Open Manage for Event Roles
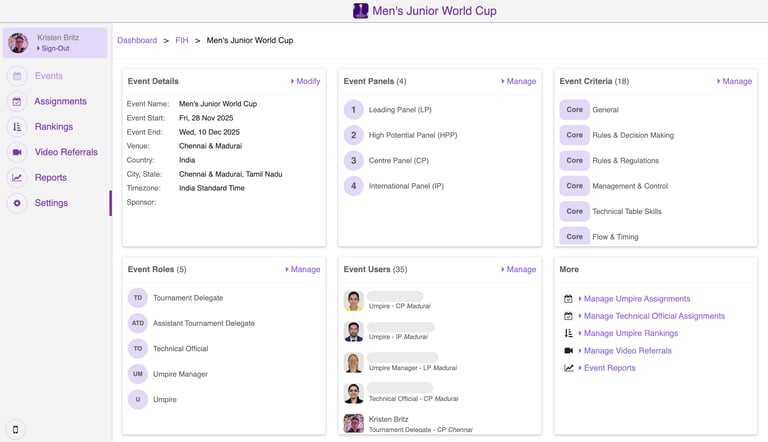This screenshot has height=442, width=768. 303,269
